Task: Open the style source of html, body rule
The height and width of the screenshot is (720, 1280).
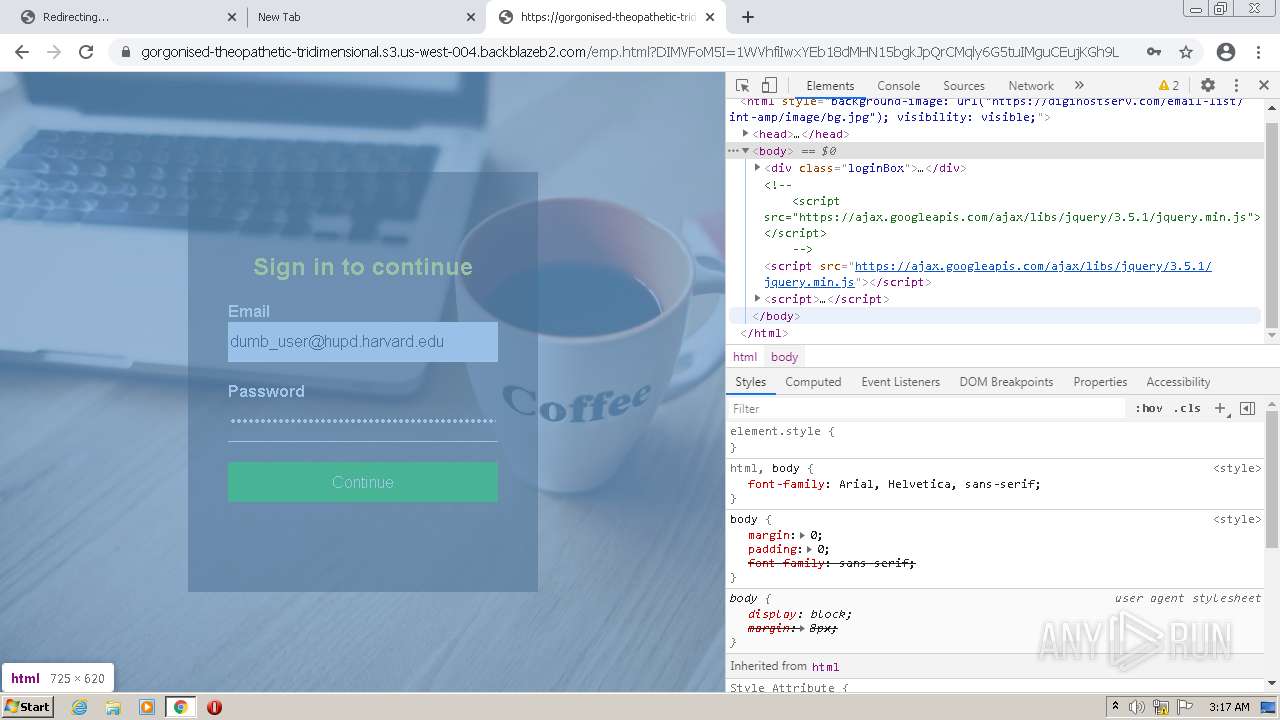Action: 1237,468
